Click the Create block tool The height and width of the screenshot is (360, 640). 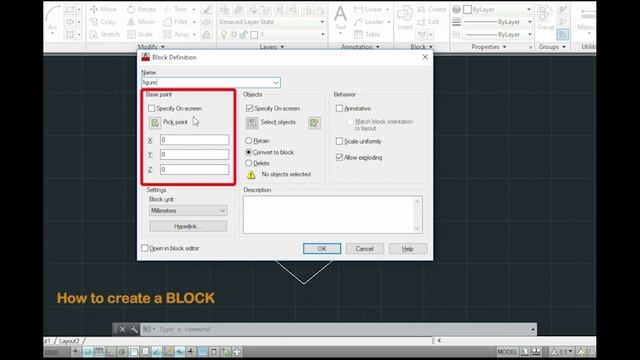click(x=431, y=9)
